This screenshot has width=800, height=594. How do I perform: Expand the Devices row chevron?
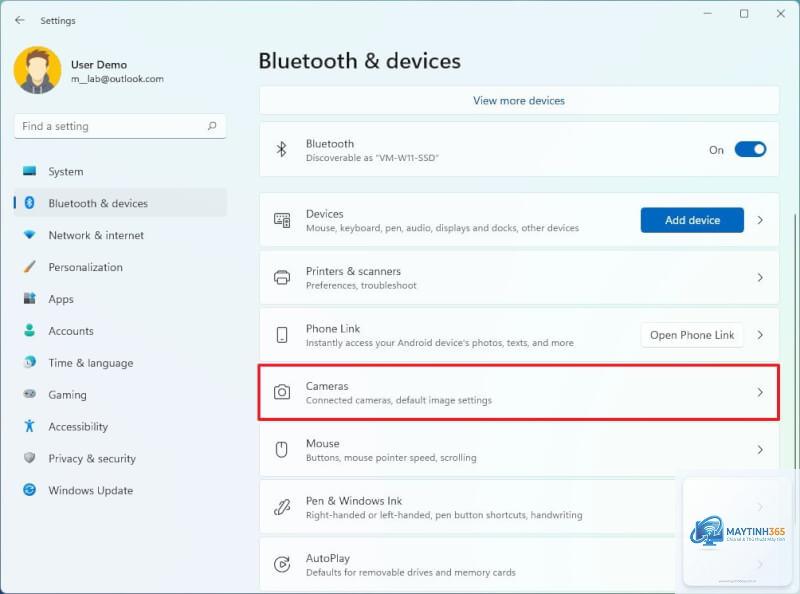760,220
